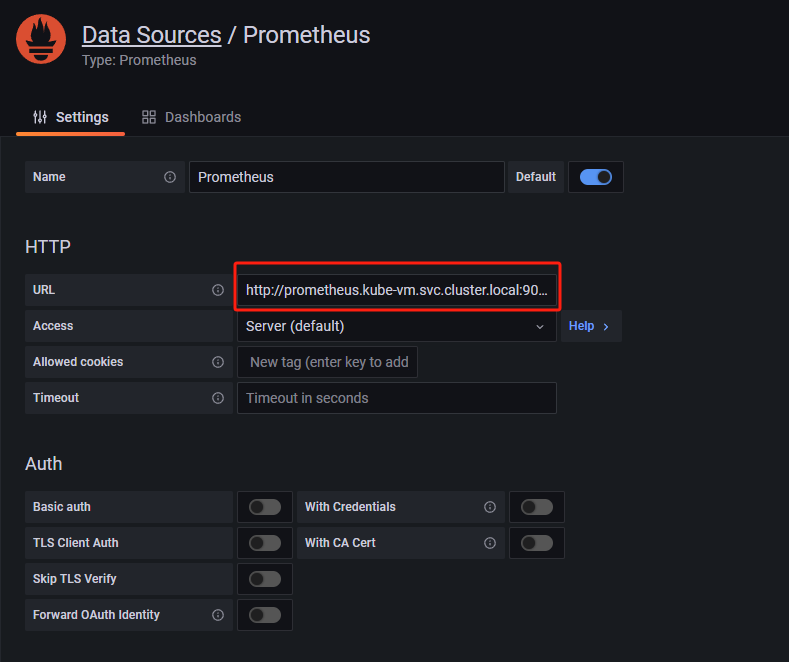Viewport: 789px width, 662px height.
Task: Click the 'Access' row label
Action: [x=53, y=326]
